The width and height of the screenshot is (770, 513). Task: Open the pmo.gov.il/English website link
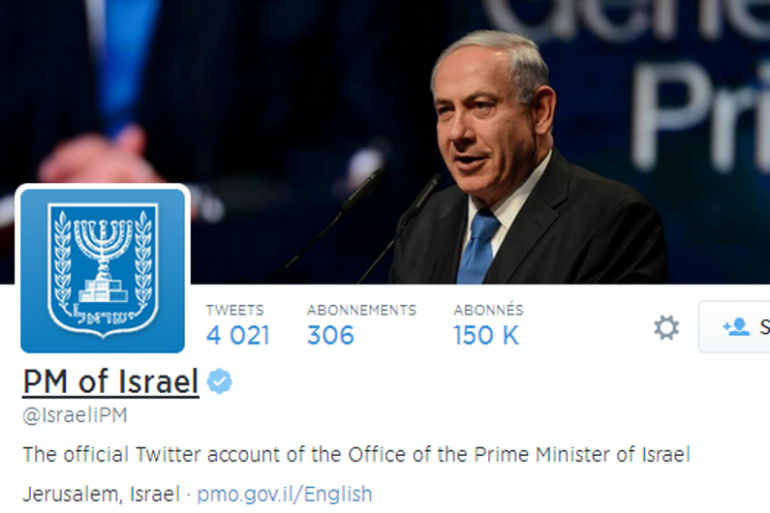[285, 494]
